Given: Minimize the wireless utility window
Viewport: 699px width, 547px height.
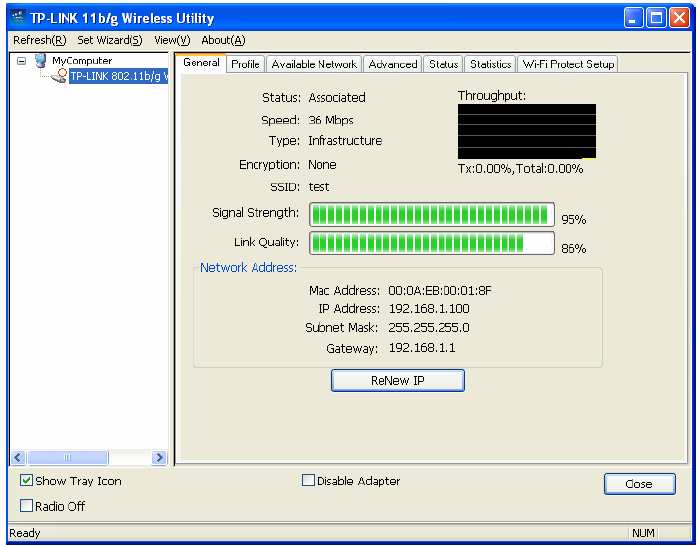Looking at the screenshot, I should pos(633,18).
